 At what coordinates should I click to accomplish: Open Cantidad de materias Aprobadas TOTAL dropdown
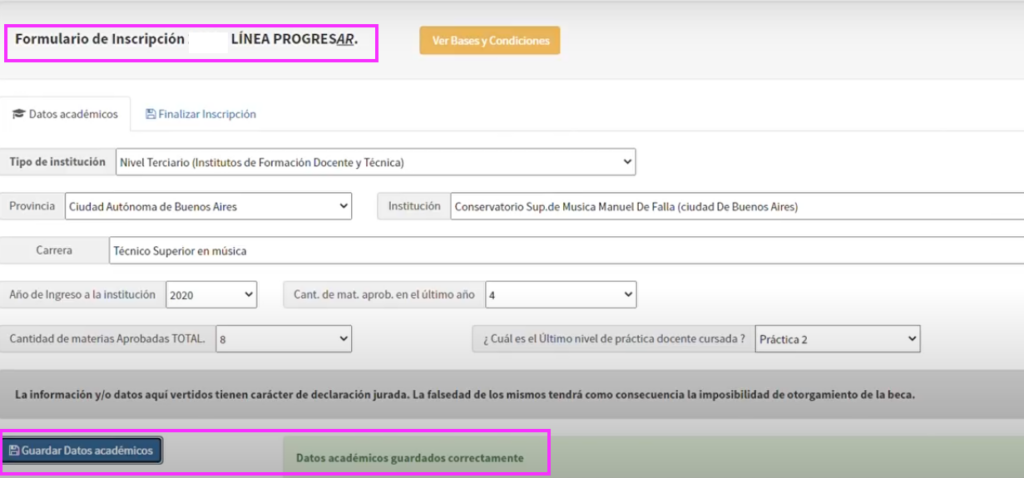pos(283,339)
